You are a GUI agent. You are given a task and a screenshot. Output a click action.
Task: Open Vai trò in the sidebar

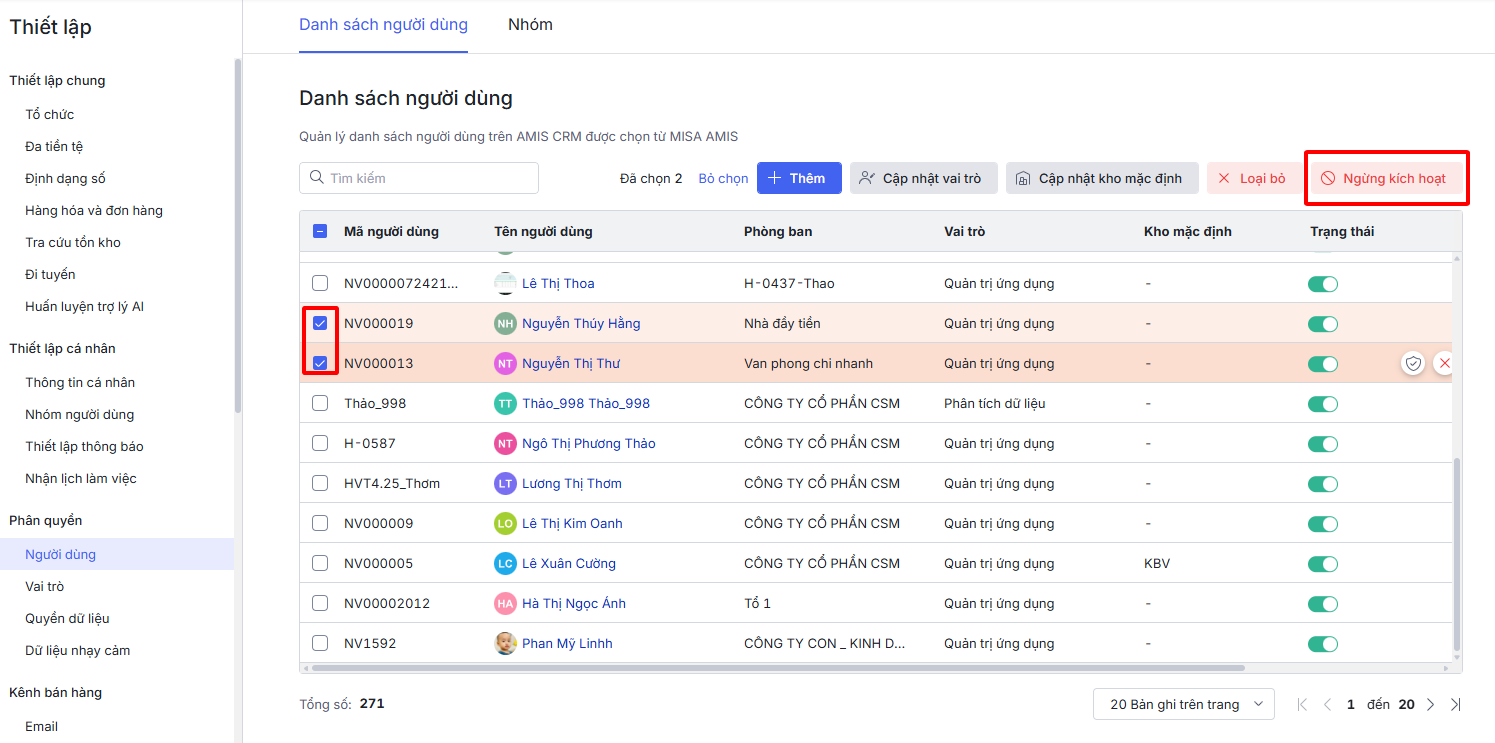pyautogui.click(x=45, y=586)
